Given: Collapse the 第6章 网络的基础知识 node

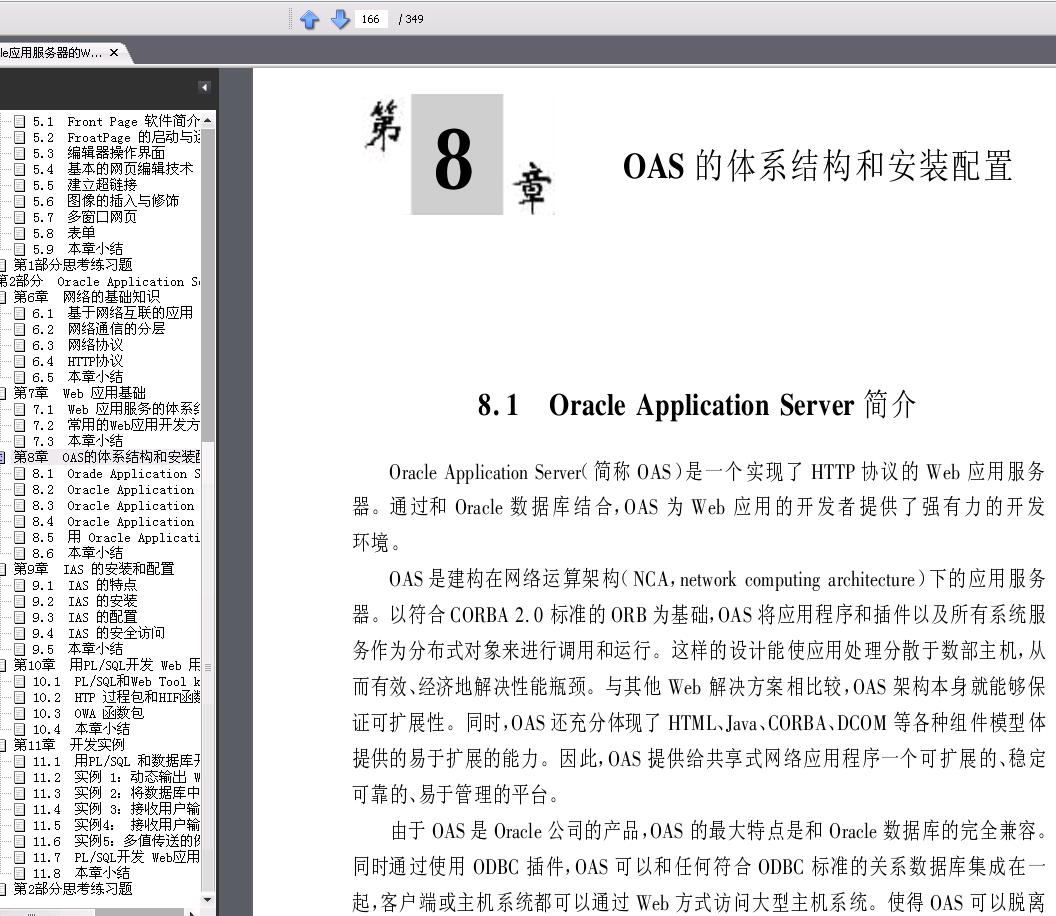Looking at the screenshot, I should point(3,297).
